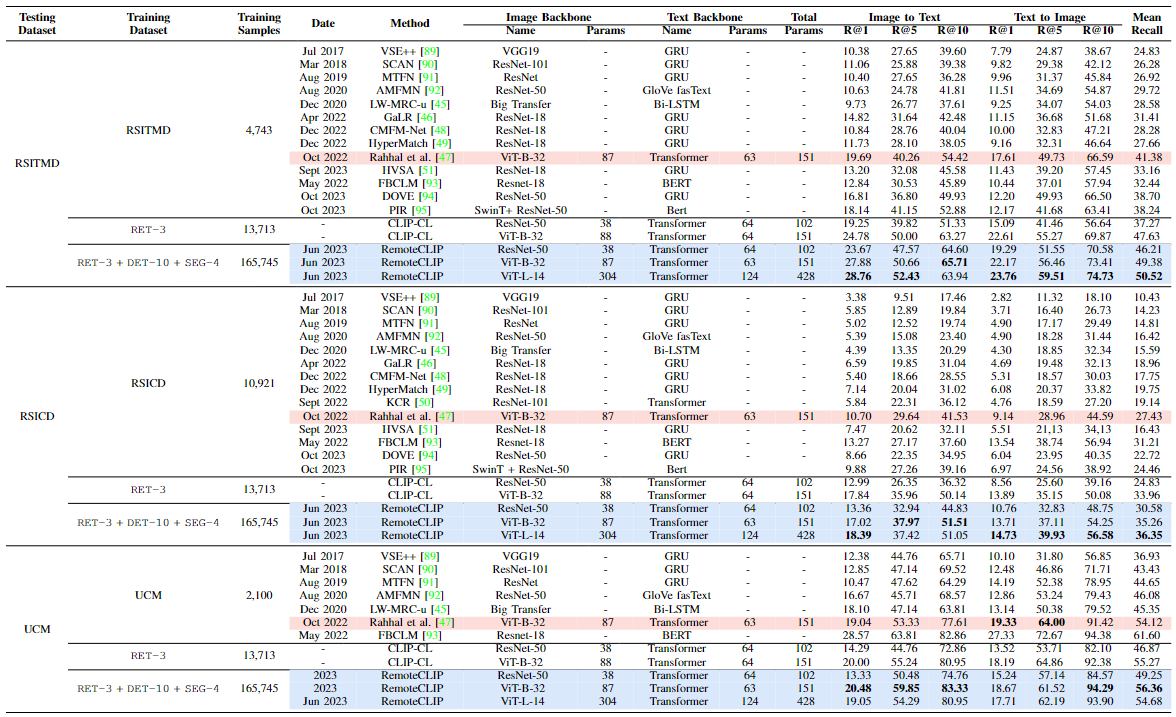1176x717 pixels.
Task: Open citation [89] beside VSE++ in RSITMD section
Action: pyautogui.click(x=430, y=51)
